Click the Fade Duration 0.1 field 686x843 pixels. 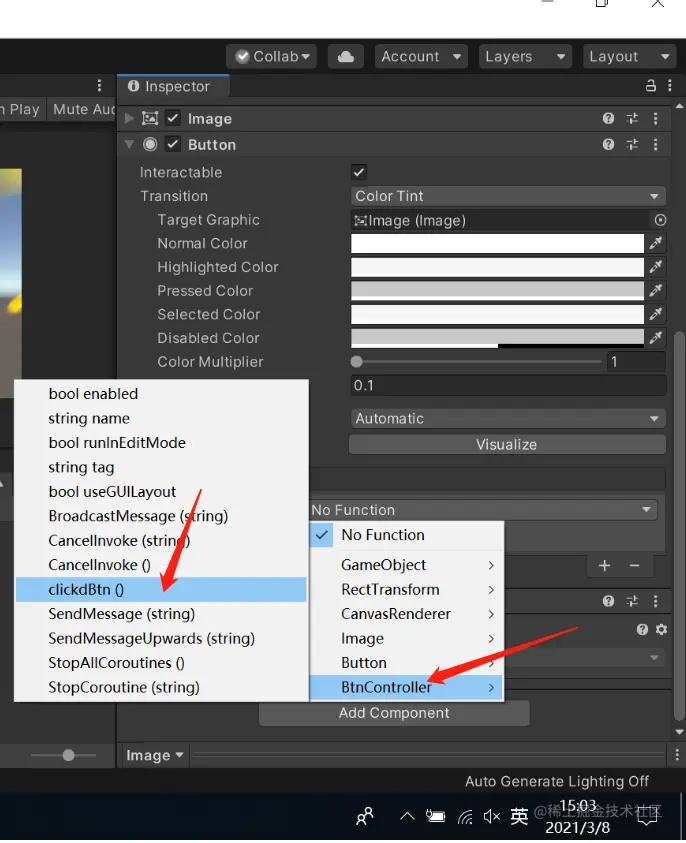click(x=508, y=385)
